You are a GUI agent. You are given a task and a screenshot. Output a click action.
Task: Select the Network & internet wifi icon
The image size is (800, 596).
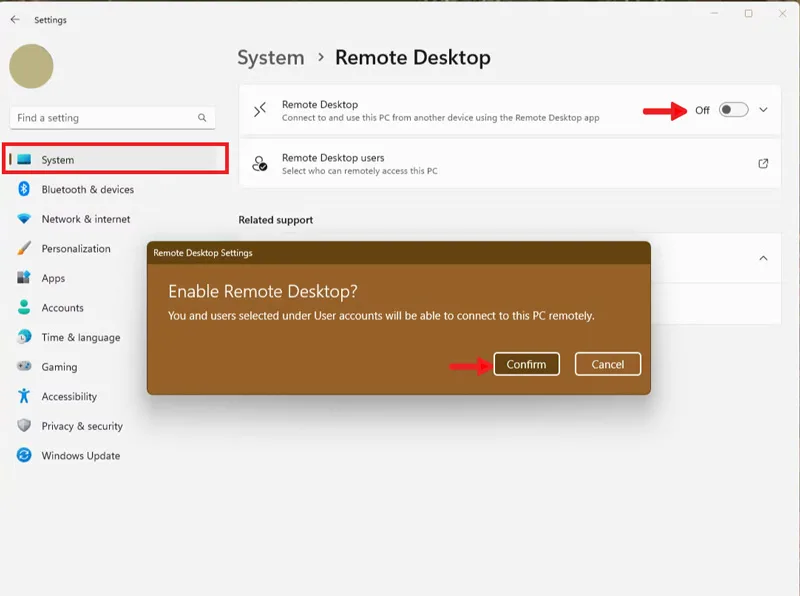pyautogui.click(x=24, y=219)
